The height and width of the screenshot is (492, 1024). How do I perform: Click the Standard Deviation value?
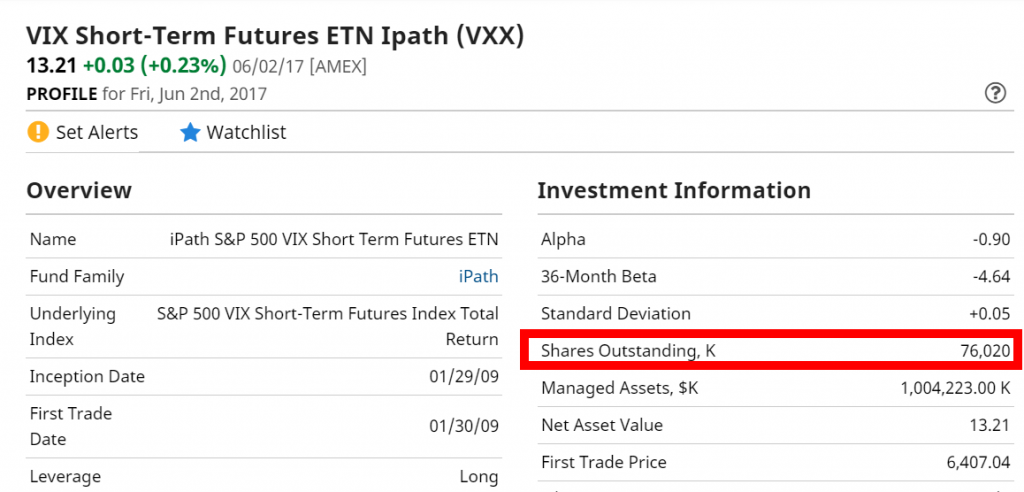(x=989, y=314)
